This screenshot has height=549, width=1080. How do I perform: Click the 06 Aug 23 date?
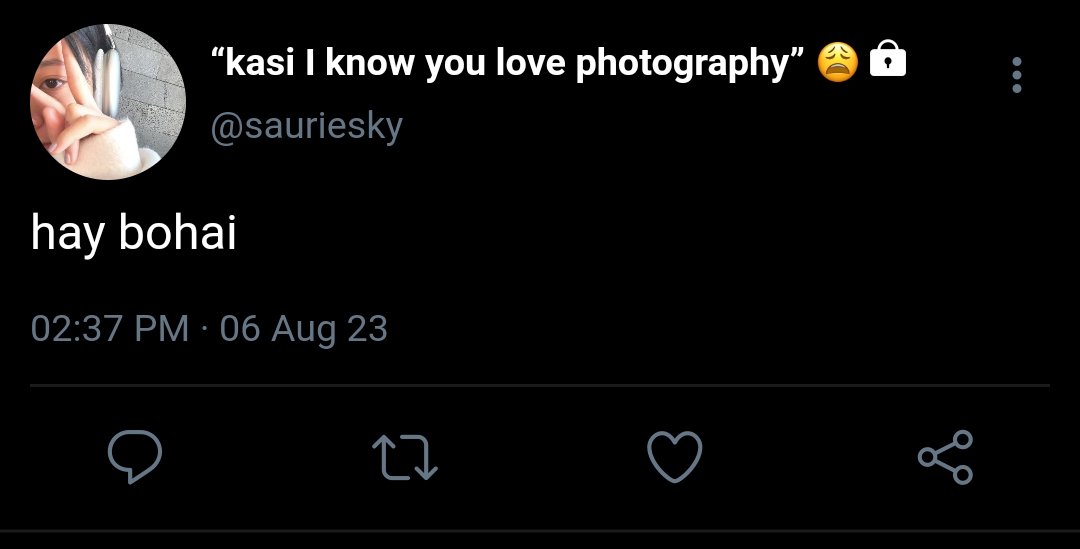[304, 329]
